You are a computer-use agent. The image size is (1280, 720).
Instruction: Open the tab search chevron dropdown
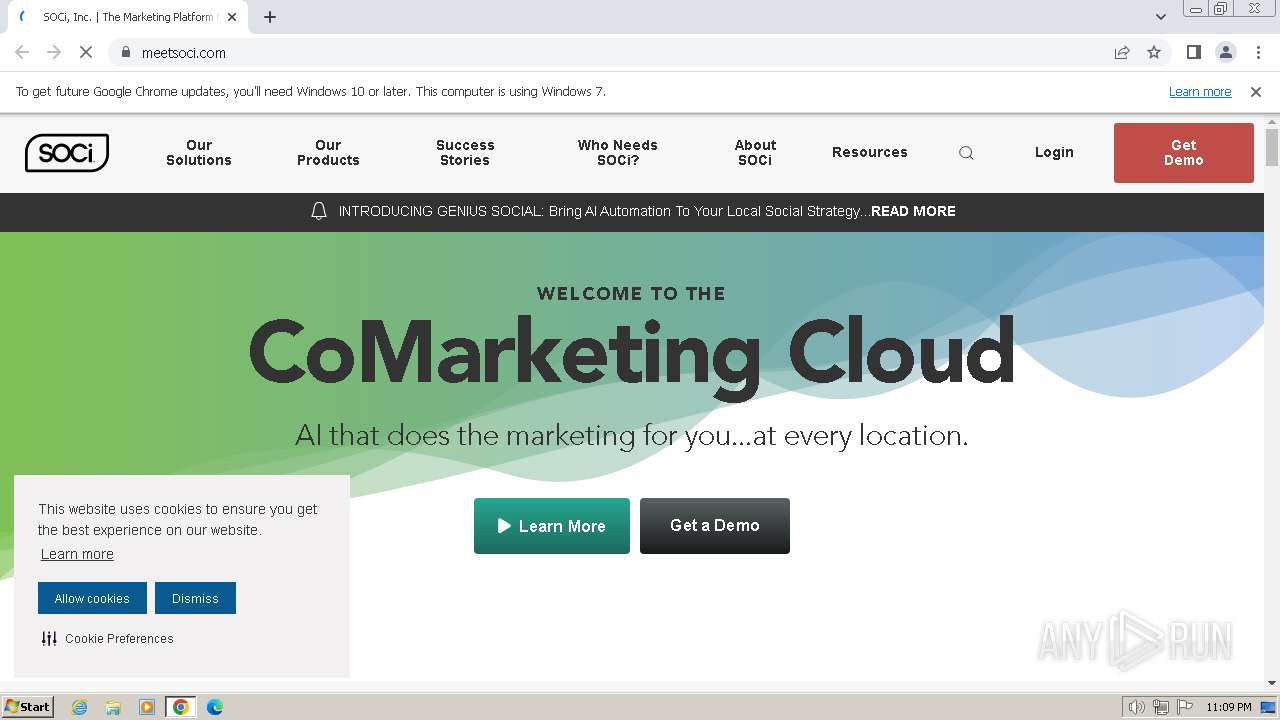click(x=1160, y=17)
